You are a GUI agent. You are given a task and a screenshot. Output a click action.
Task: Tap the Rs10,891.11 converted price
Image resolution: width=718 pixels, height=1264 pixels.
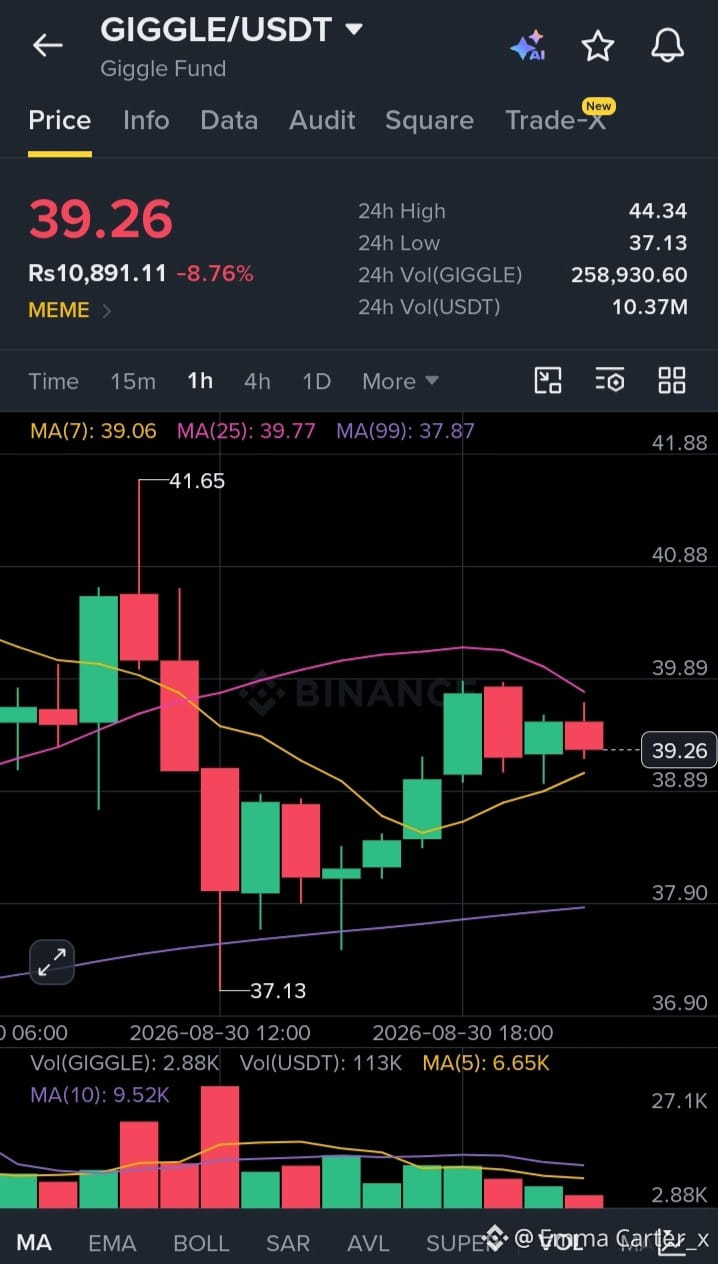(x=97, y=273)
